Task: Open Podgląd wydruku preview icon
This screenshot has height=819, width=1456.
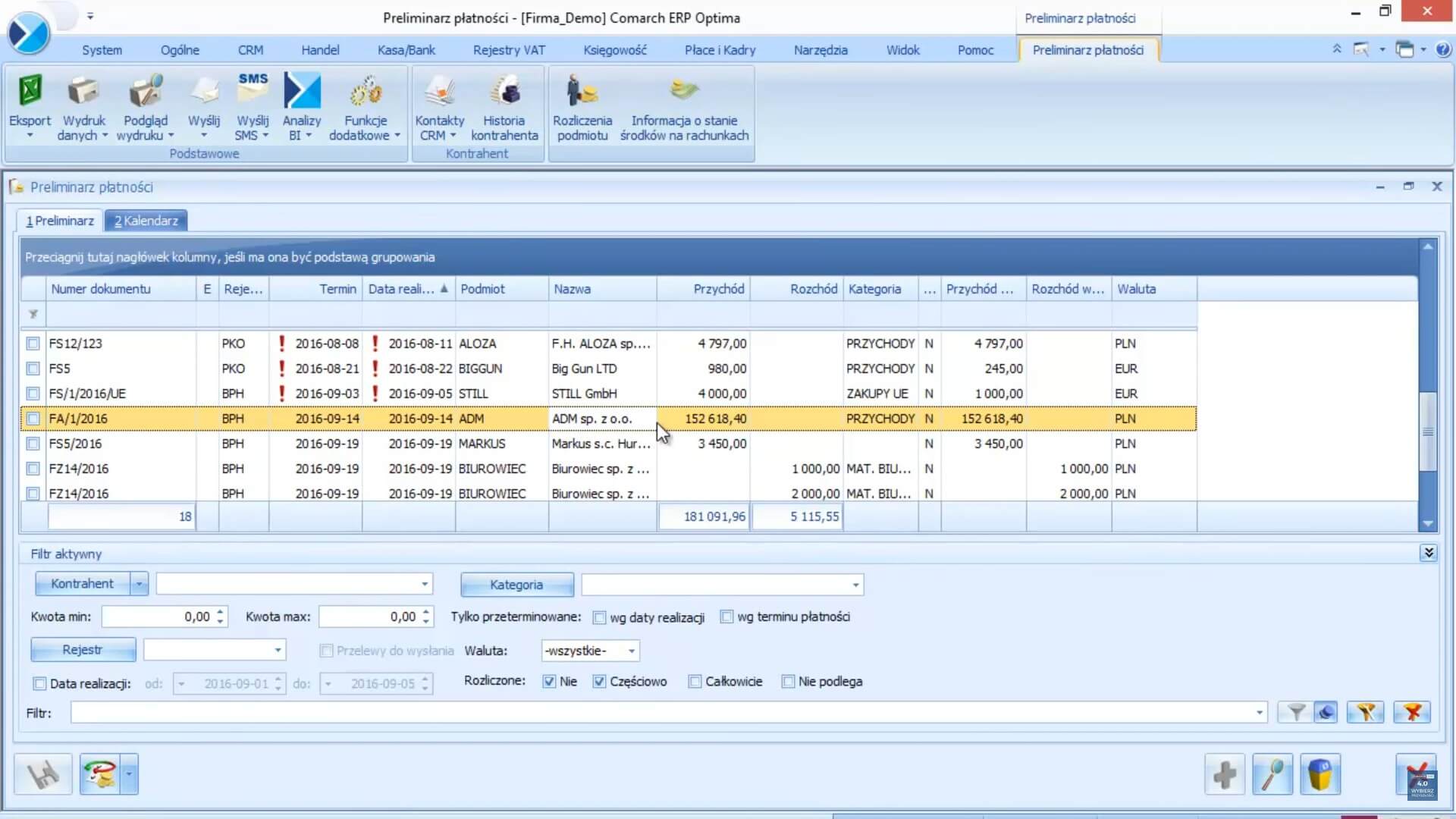Action: point(146,92)
